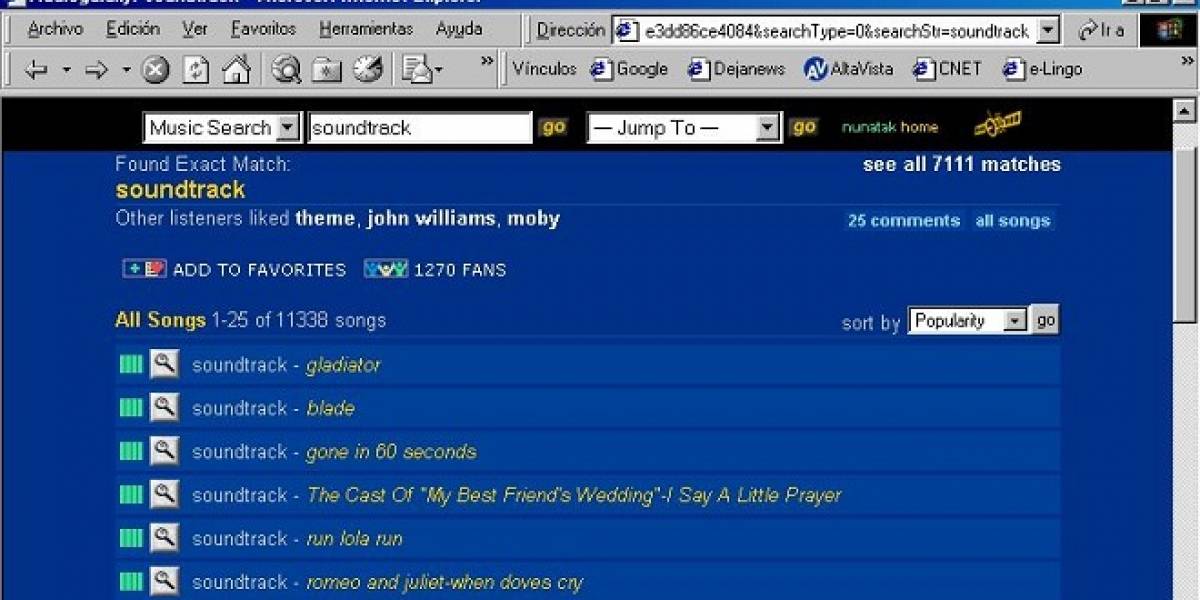Click the all songs link

coord(1013,221)
